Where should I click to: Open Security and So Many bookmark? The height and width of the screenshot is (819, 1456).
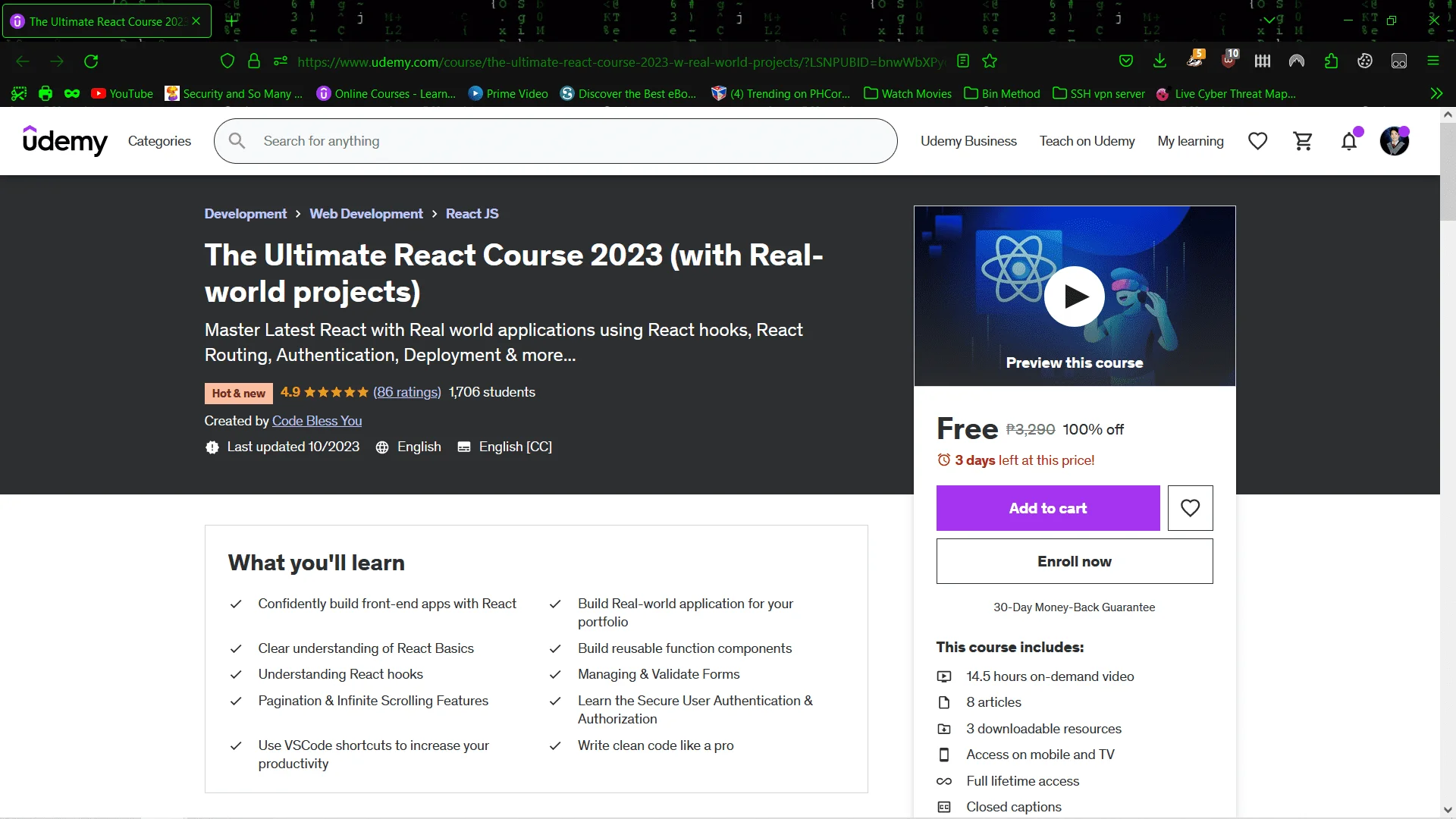point(234,94)
